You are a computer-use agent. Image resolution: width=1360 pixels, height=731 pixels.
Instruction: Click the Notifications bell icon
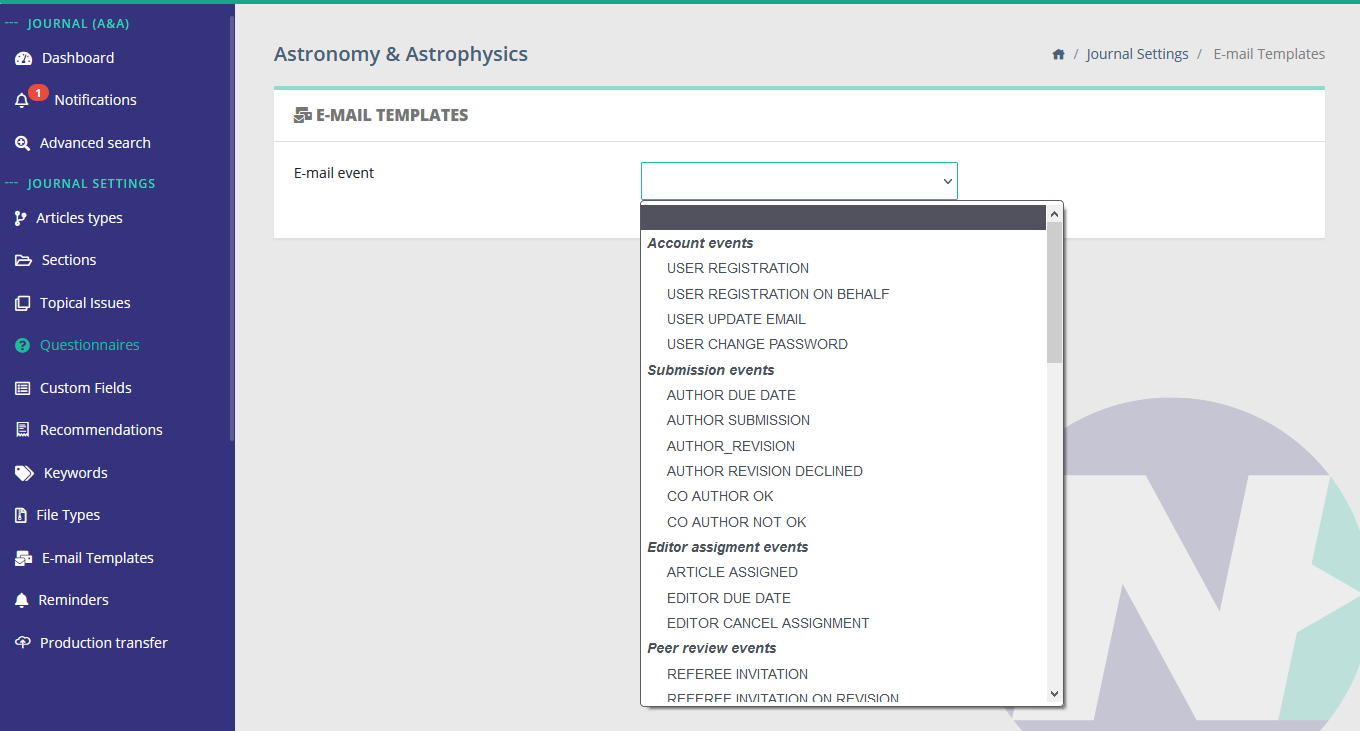click(x=22, y=101)
